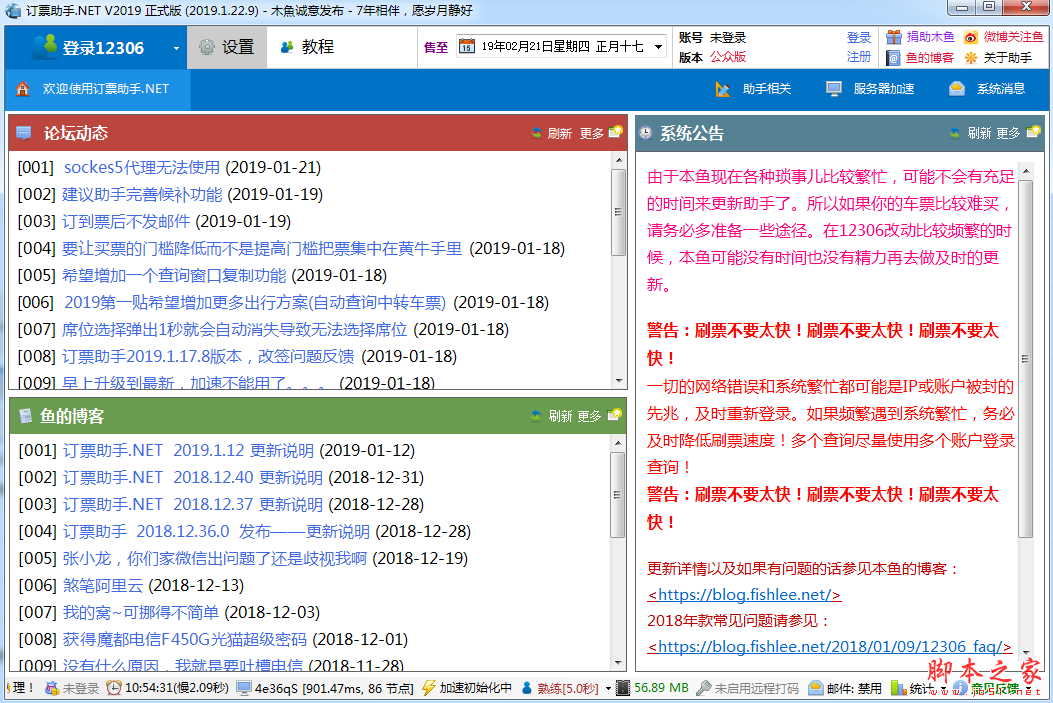Open the 设置 settings tab
1053x703 pixels.
click(x=226, y=47)
